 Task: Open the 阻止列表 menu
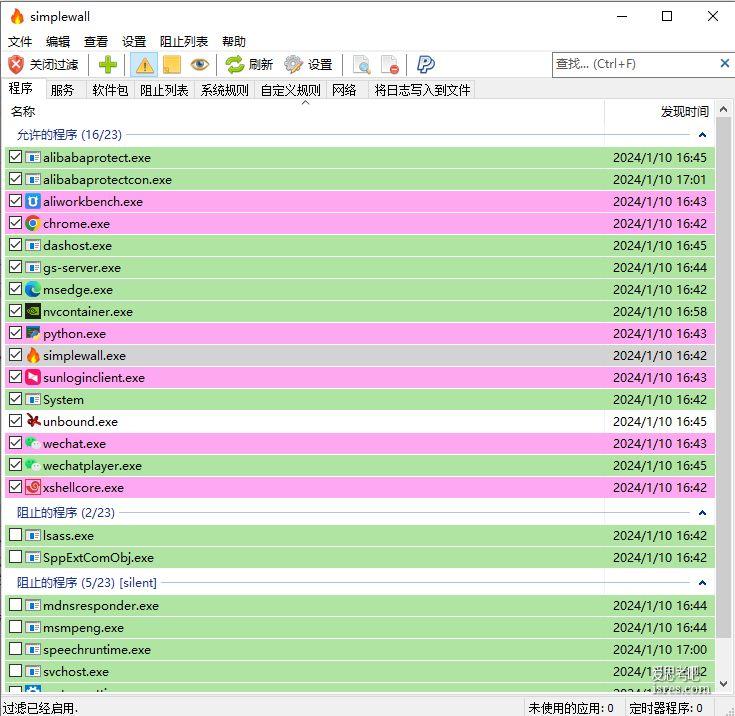click(x=184, y=42)
